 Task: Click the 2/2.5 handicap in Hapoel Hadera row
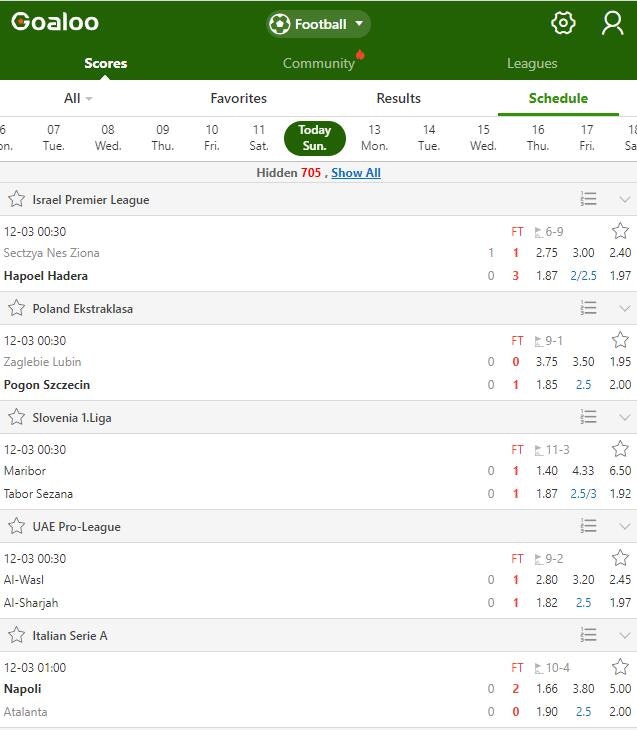pyautogui.click(x=583, y=276)
